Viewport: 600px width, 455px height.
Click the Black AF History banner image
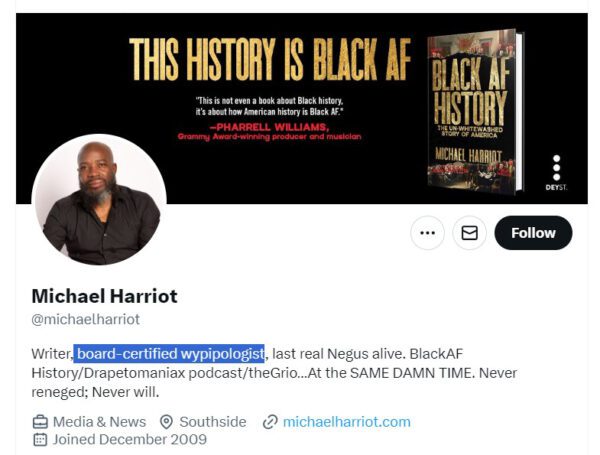point(302,108)
